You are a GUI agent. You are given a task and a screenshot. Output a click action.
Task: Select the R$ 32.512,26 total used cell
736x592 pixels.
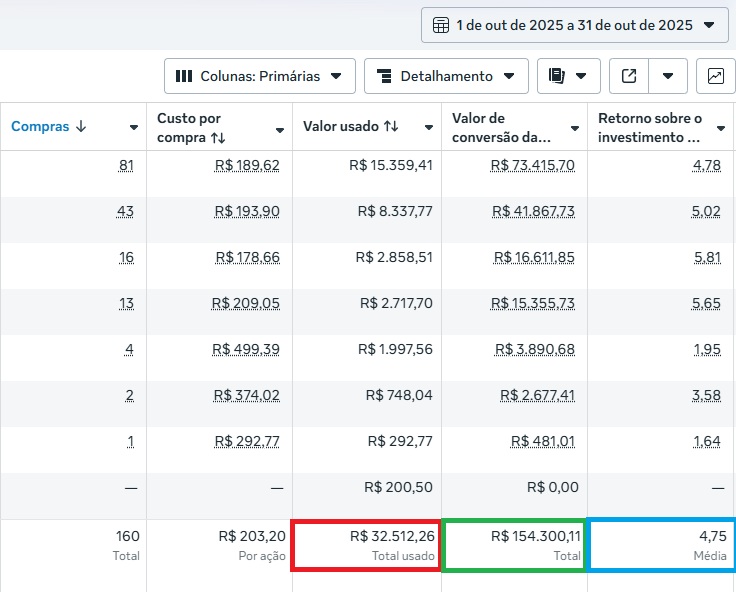tap(365, 545)
